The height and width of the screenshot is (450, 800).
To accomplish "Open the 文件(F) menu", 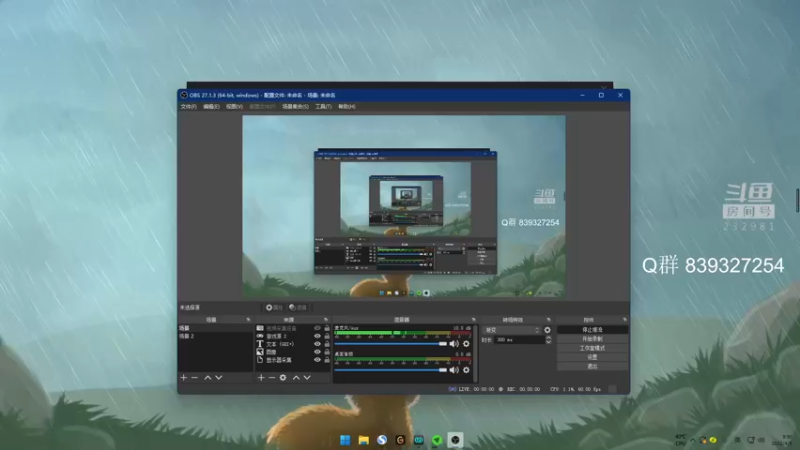I will [188, 107].
